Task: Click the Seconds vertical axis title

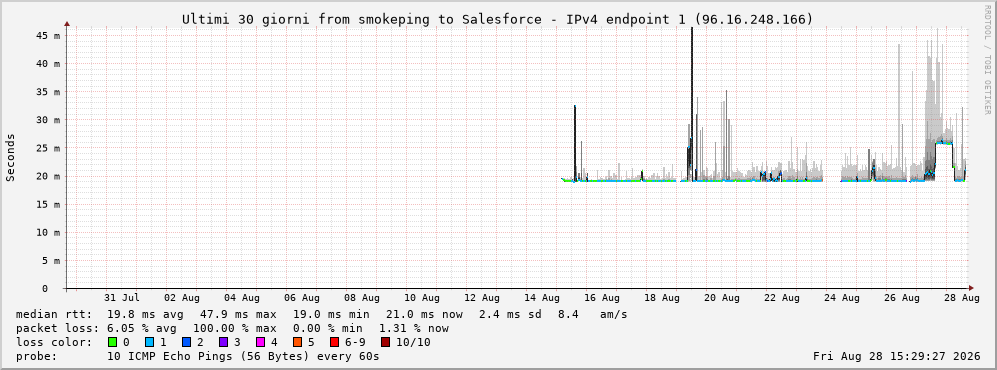Action: point(11,158)
